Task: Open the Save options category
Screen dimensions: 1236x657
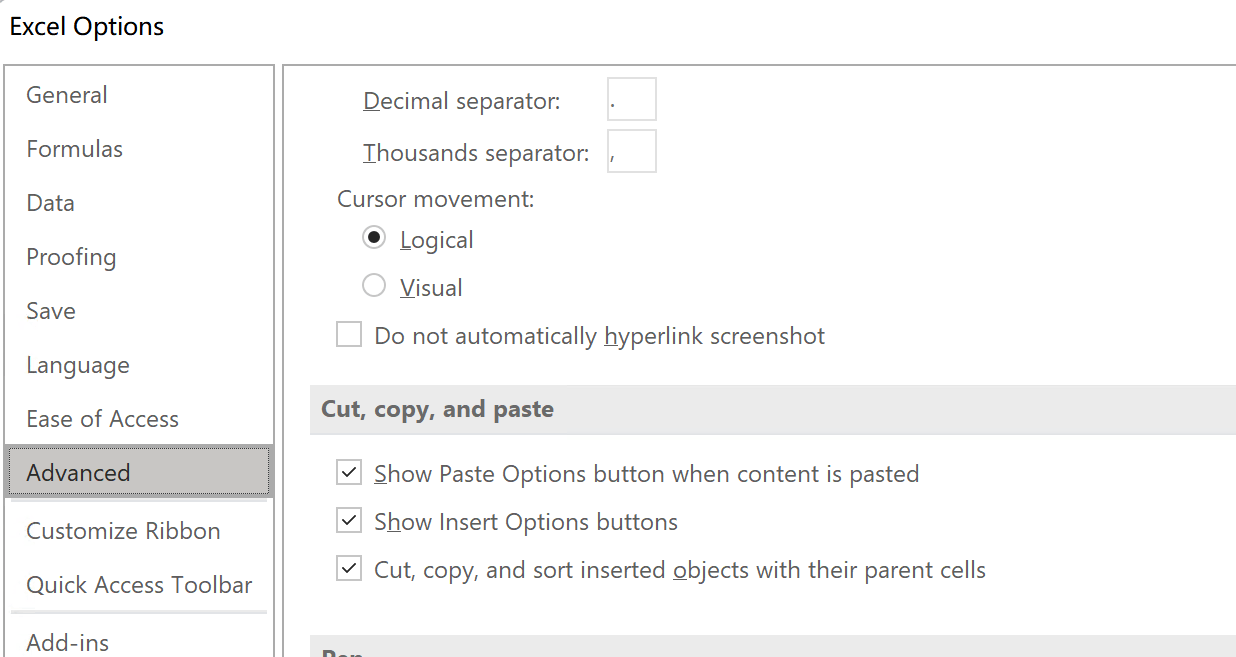Action: (51, 311)
